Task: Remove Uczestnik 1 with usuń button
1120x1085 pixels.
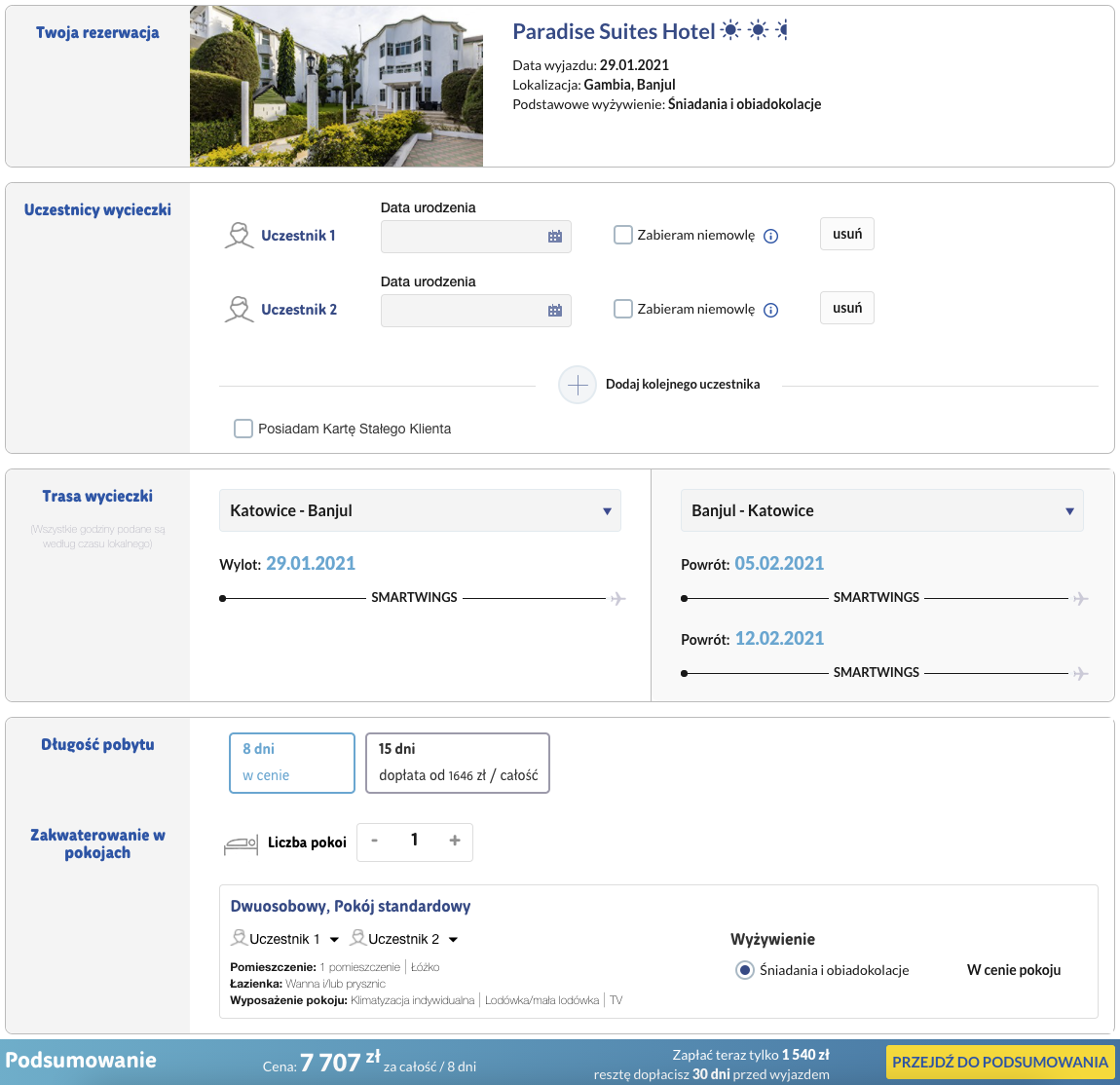Action: tap(847, 234)
